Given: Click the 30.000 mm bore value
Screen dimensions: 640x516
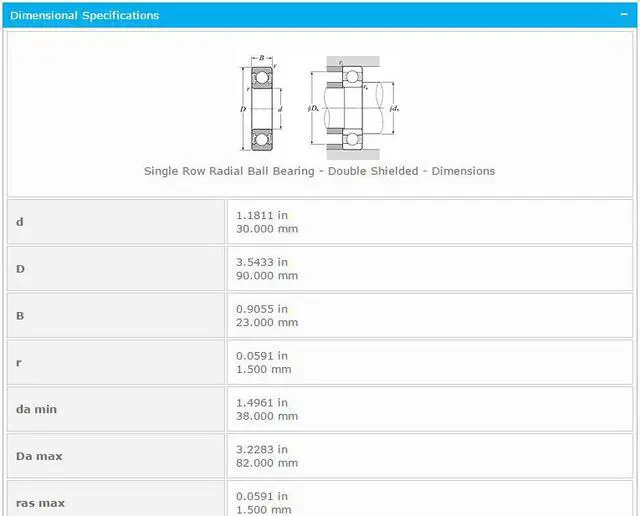Looking at the screenshot, I should [267, 229].
